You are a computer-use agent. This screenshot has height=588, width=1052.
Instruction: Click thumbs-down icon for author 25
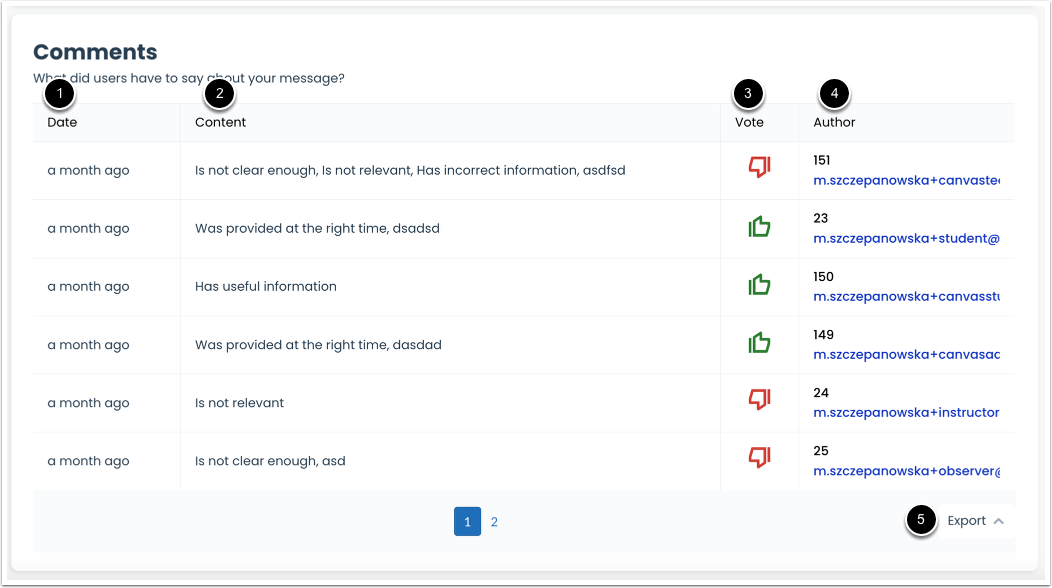(x=759, y=458)
